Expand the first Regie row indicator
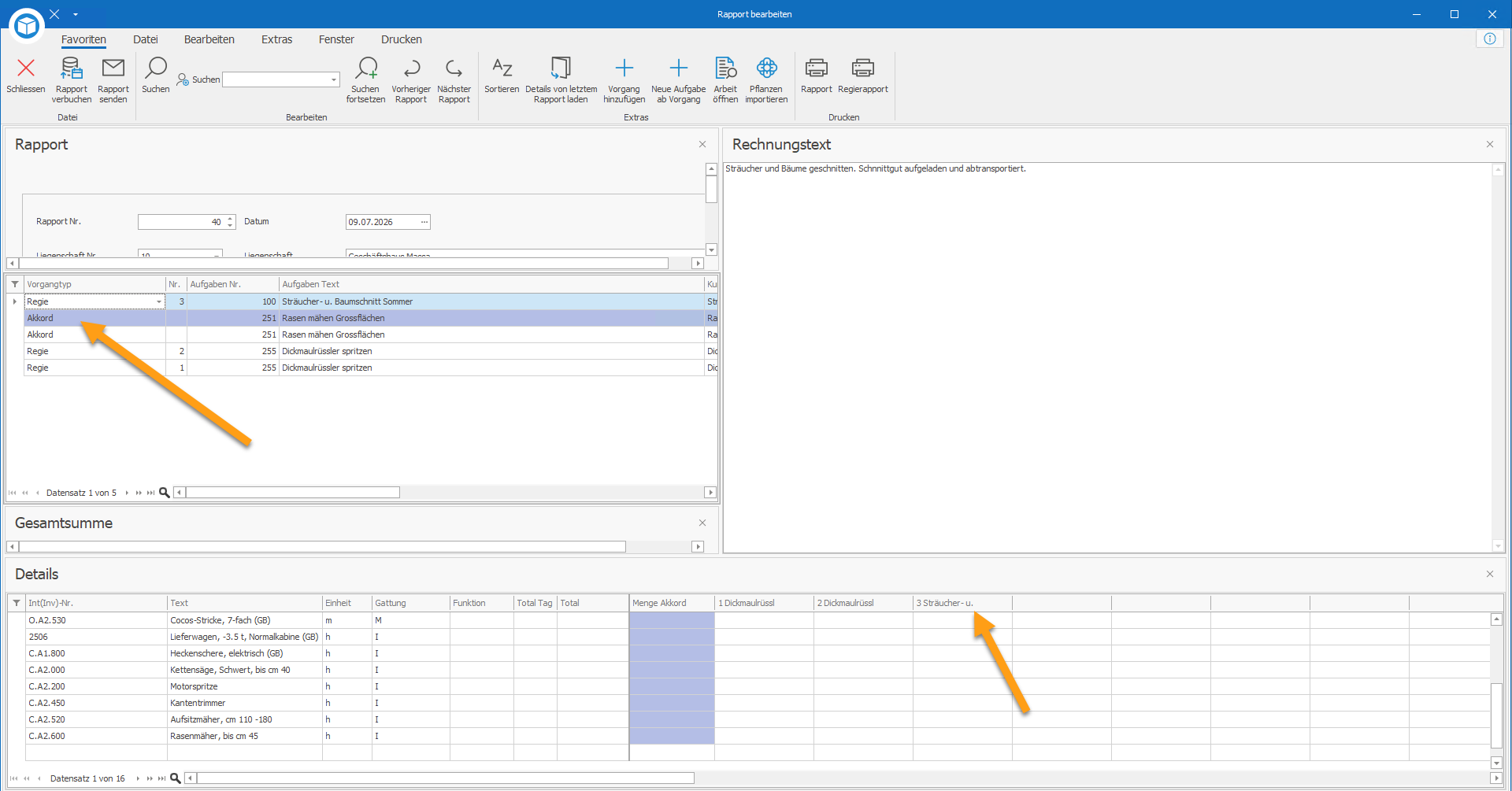The image size is (1512, 791). coord(15,301)
